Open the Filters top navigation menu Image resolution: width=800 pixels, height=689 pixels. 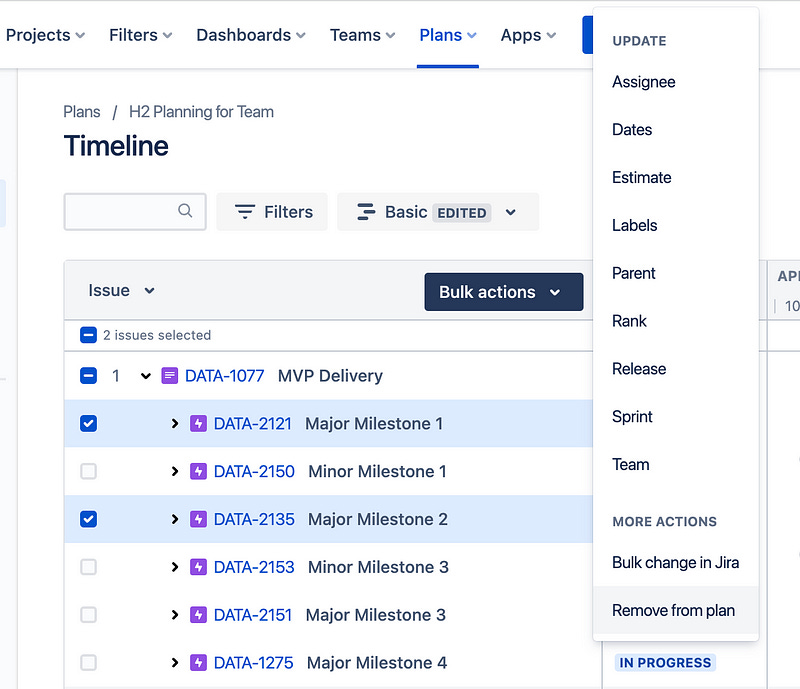(141, 35)
